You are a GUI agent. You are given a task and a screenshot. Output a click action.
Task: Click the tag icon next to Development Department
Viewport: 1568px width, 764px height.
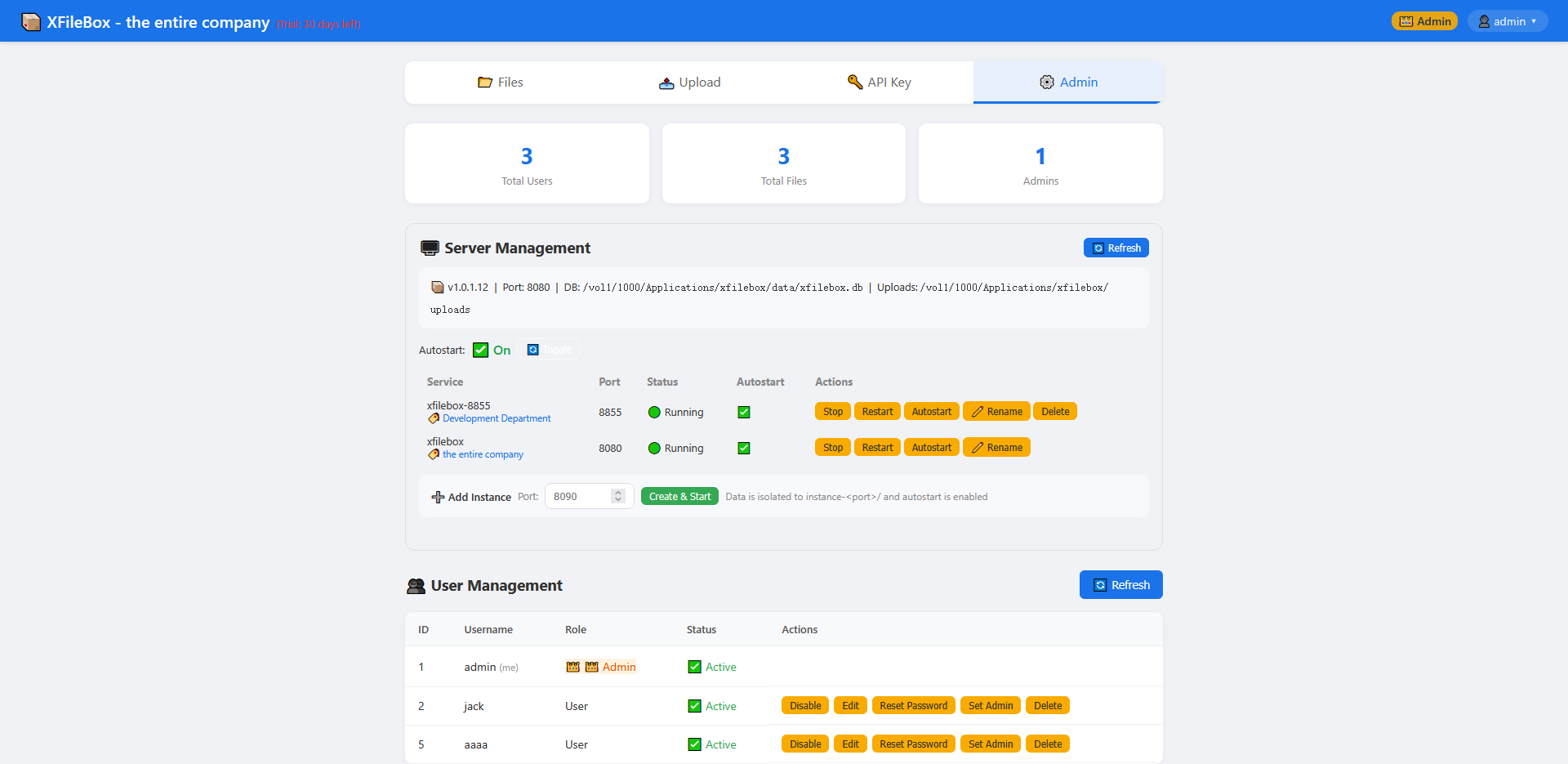434,418
